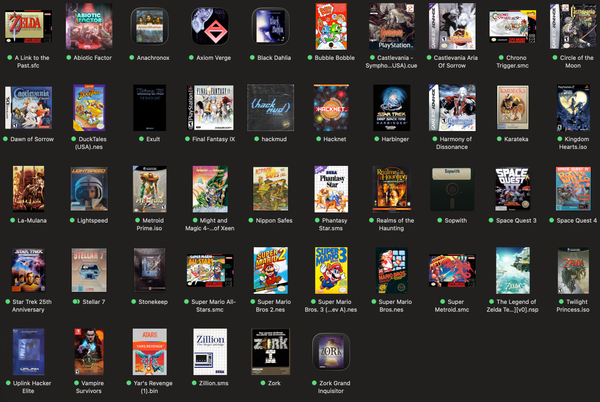Screen dimensions: 600x402
Task: Open the Super Metroid.smc cartridge icon
Action: point(452,270)
